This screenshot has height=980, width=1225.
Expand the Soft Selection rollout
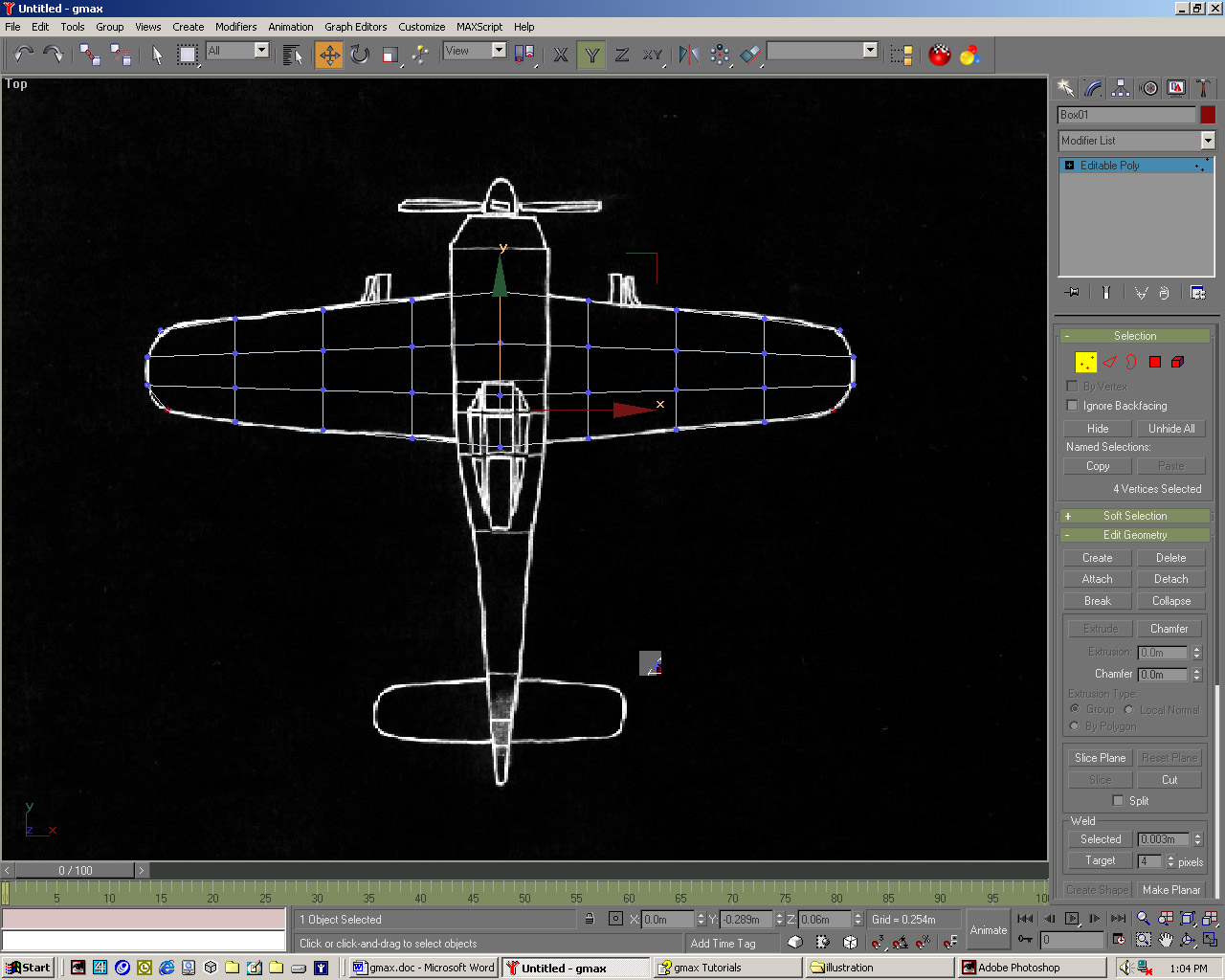[x=1134, y=516]
